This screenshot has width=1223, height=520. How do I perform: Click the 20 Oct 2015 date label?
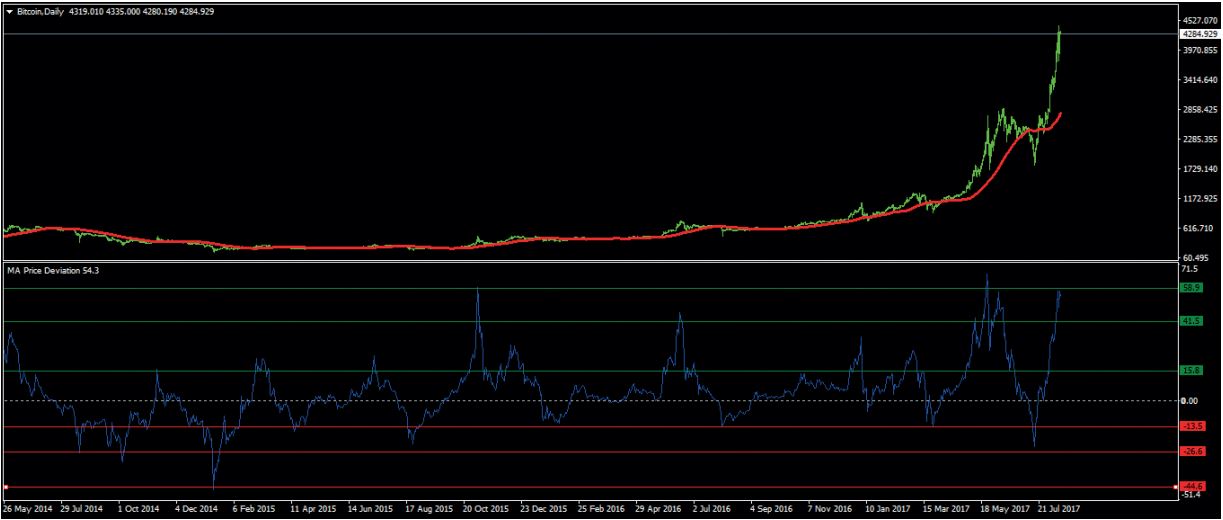click(x=485, y=508)
